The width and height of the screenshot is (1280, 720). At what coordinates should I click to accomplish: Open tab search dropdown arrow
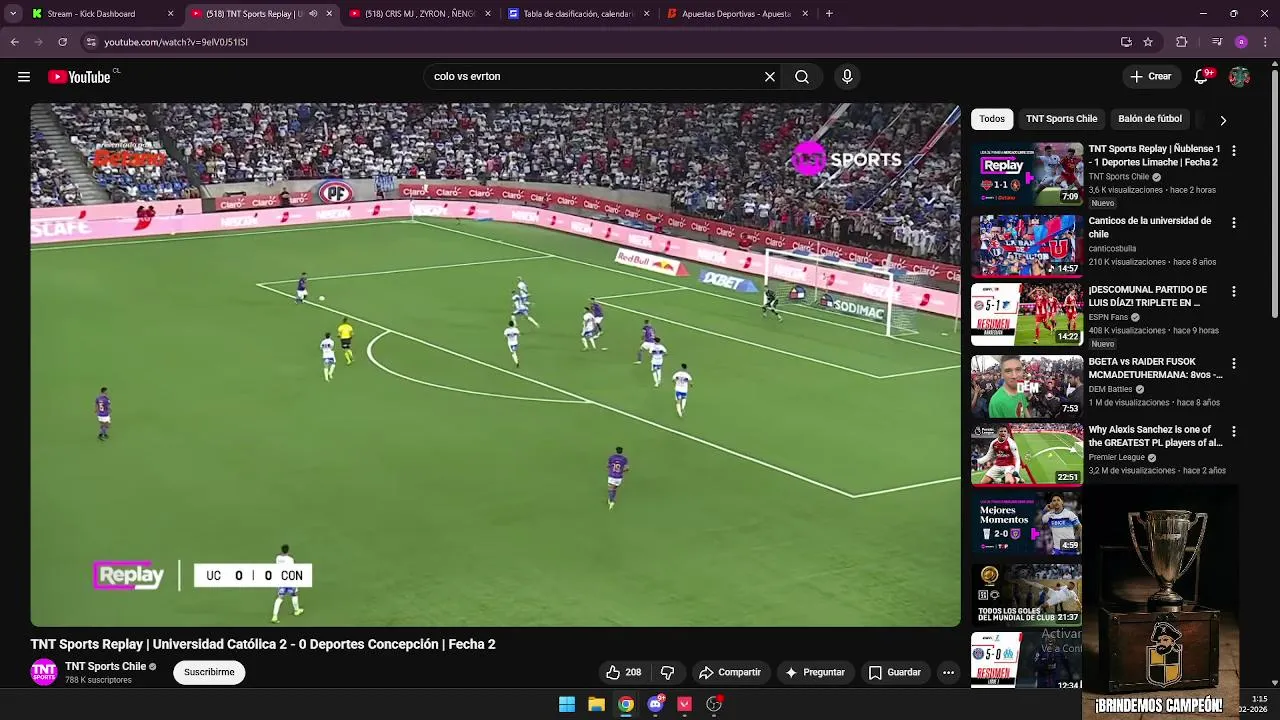13,14
